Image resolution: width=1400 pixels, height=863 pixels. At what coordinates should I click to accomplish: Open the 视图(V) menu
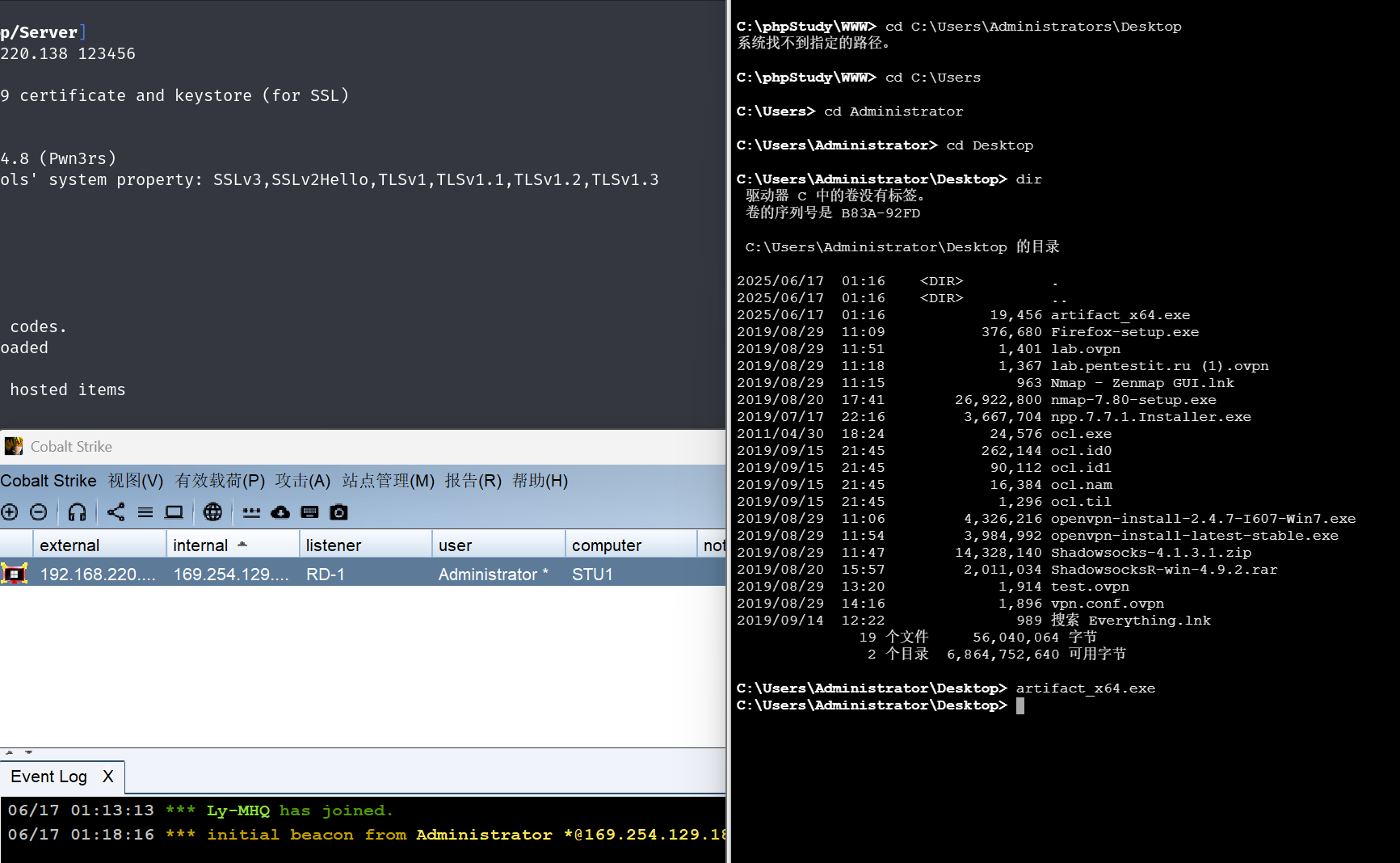coord(136,481)
